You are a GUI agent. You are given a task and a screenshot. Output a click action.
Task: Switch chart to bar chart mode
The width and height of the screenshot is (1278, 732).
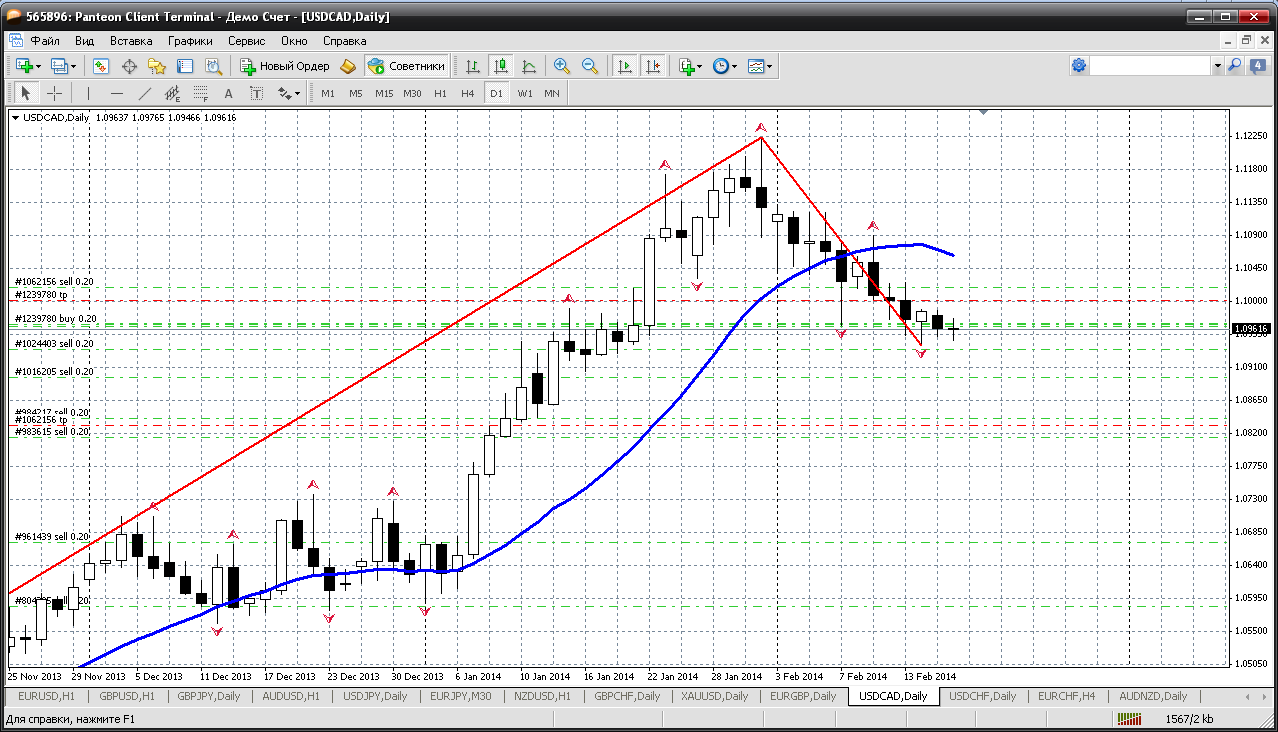click(x=473, y=66)
